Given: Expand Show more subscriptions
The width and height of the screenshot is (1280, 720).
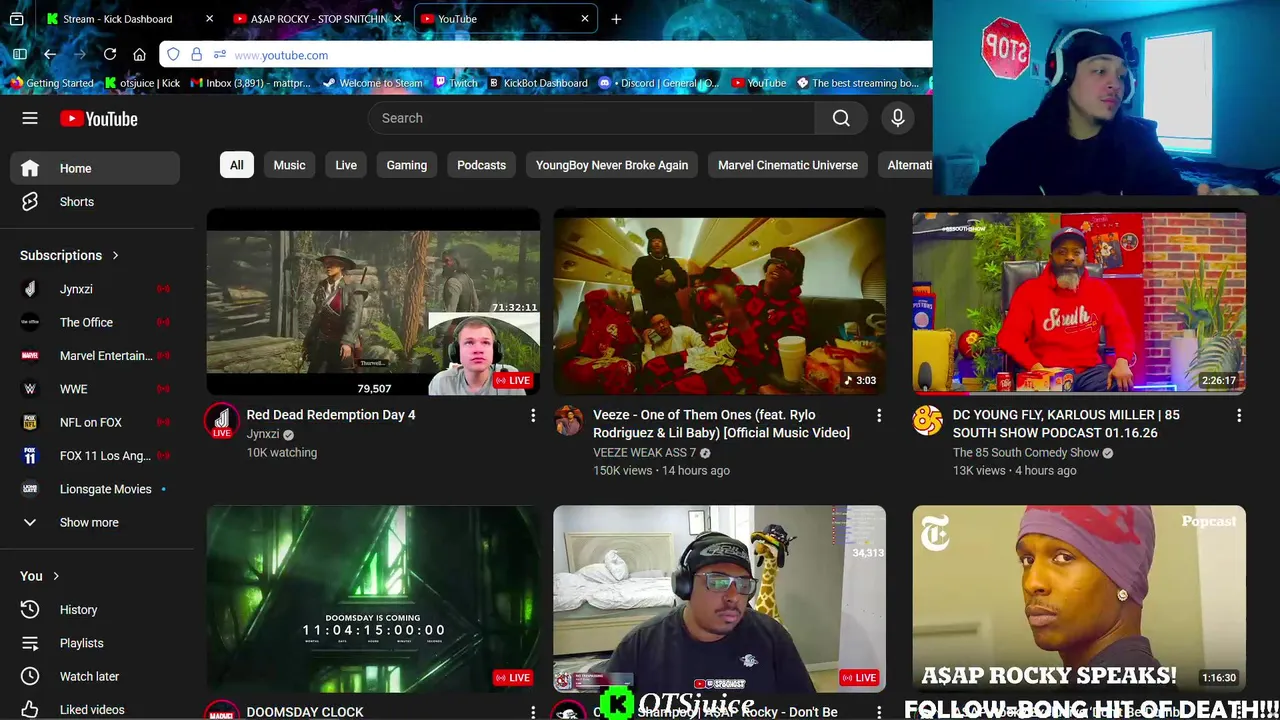Looking at the screenshot, I should (95, 522).
